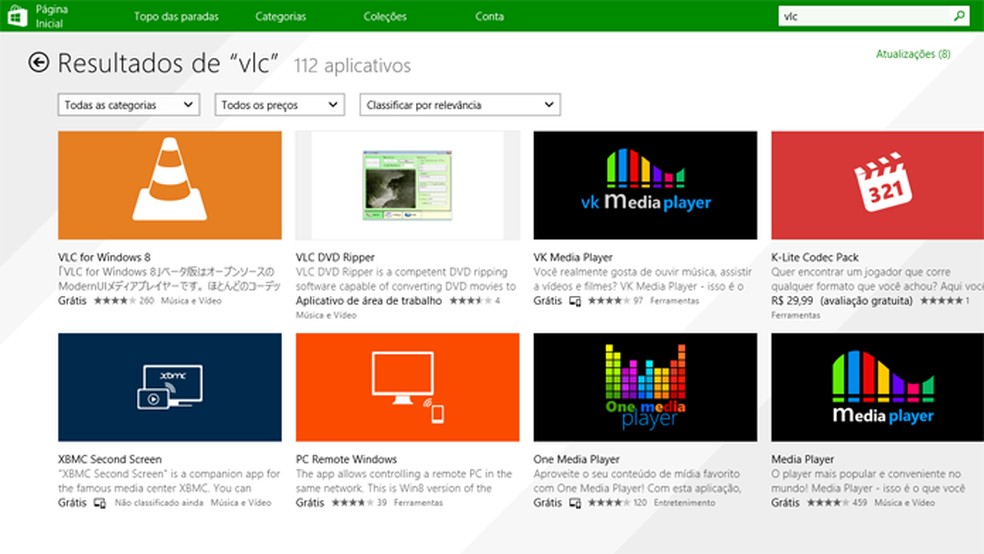Click the Media Player title text
This screenshot has height=554, width=984.
(x=803, y=459)
